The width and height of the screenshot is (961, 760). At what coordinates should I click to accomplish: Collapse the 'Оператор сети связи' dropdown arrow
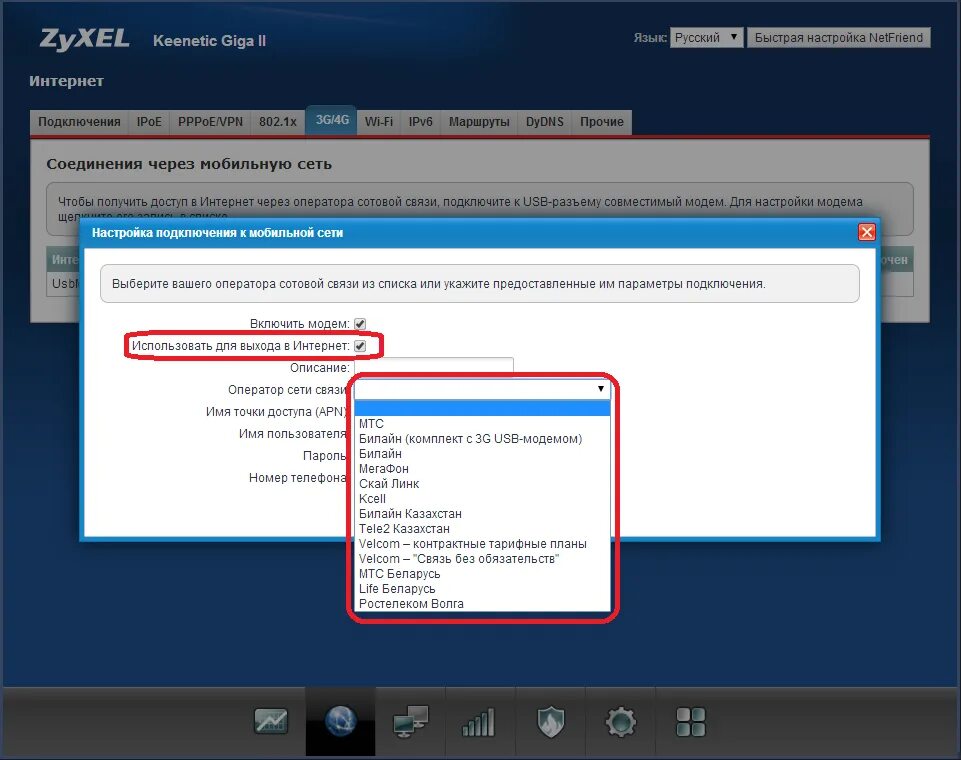pyautogui.click(x=601, y=389)
